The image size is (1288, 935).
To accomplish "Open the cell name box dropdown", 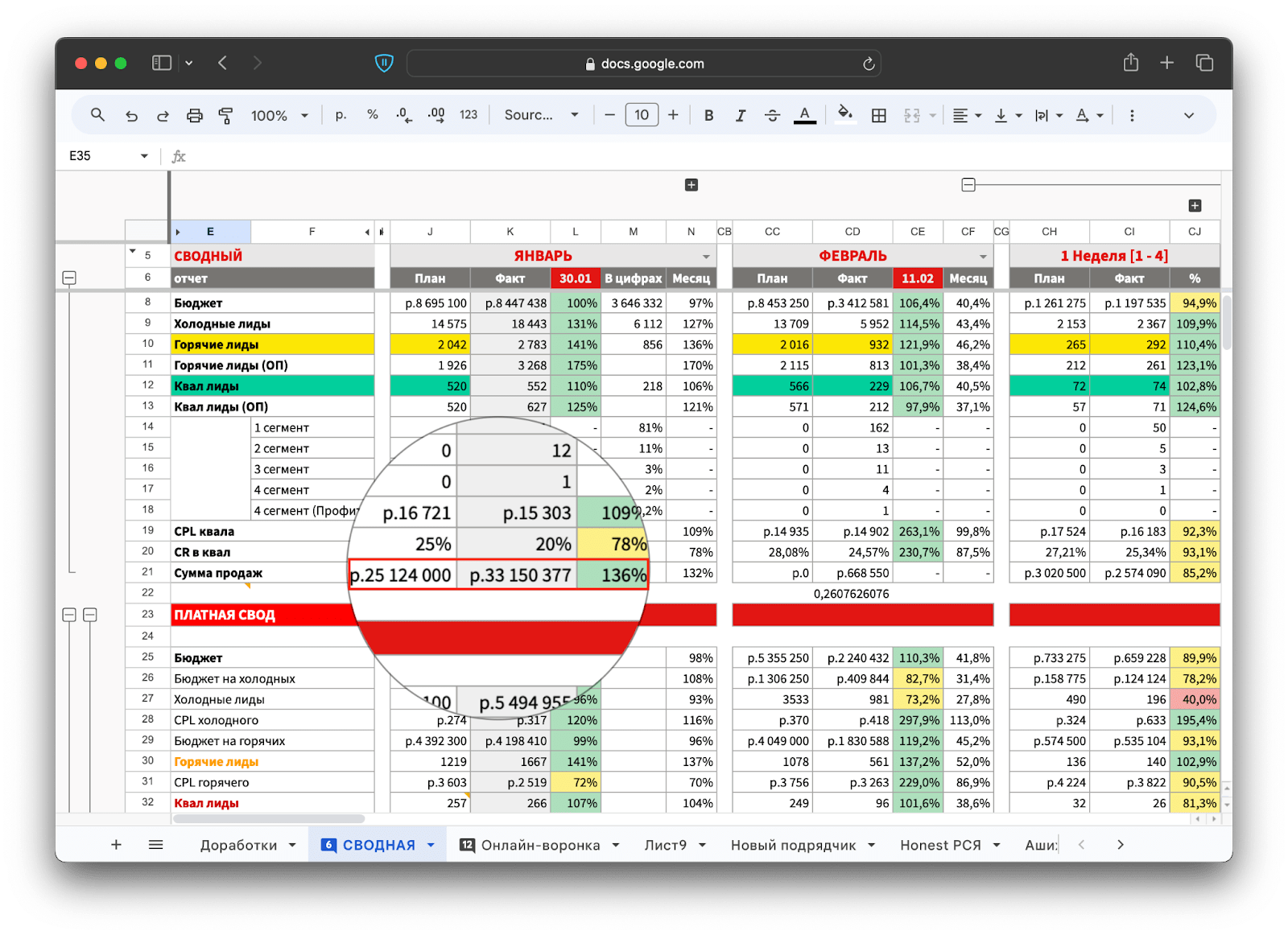I will click(144, 156).
